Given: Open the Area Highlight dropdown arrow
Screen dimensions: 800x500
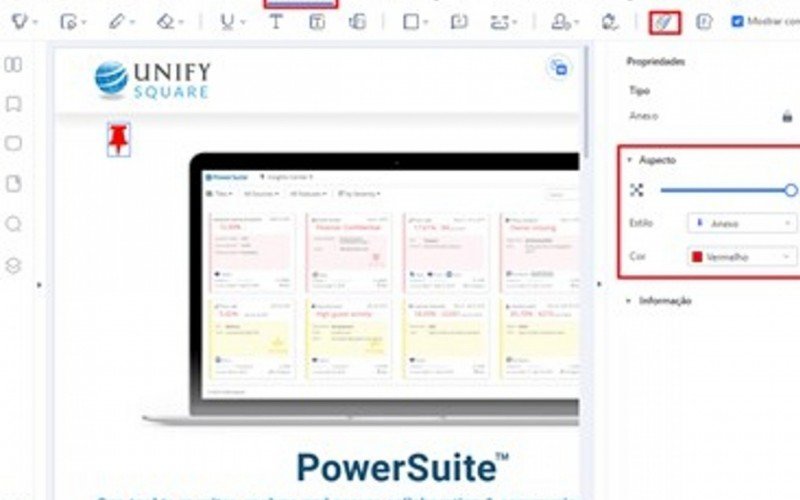Looking at the screenshot, I should 84,22.
